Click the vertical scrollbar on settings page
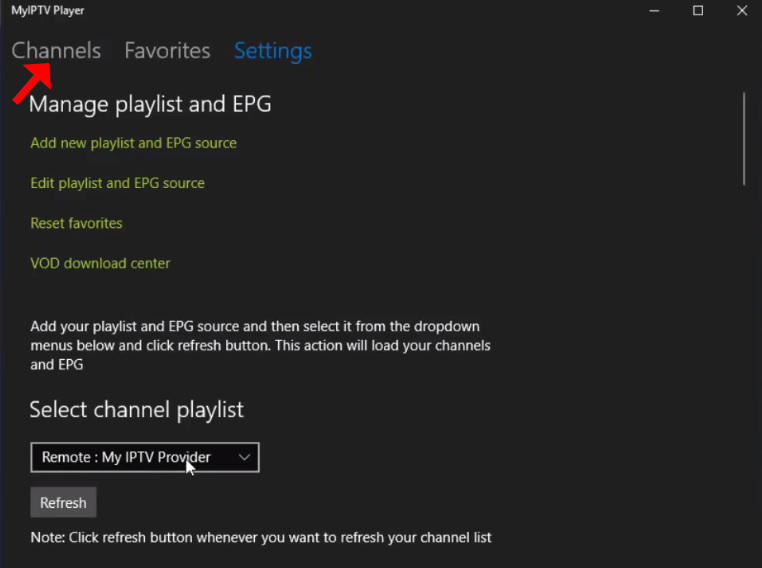Image resolution: width=762 pixels, height=568 pixels. click(744, 138)
